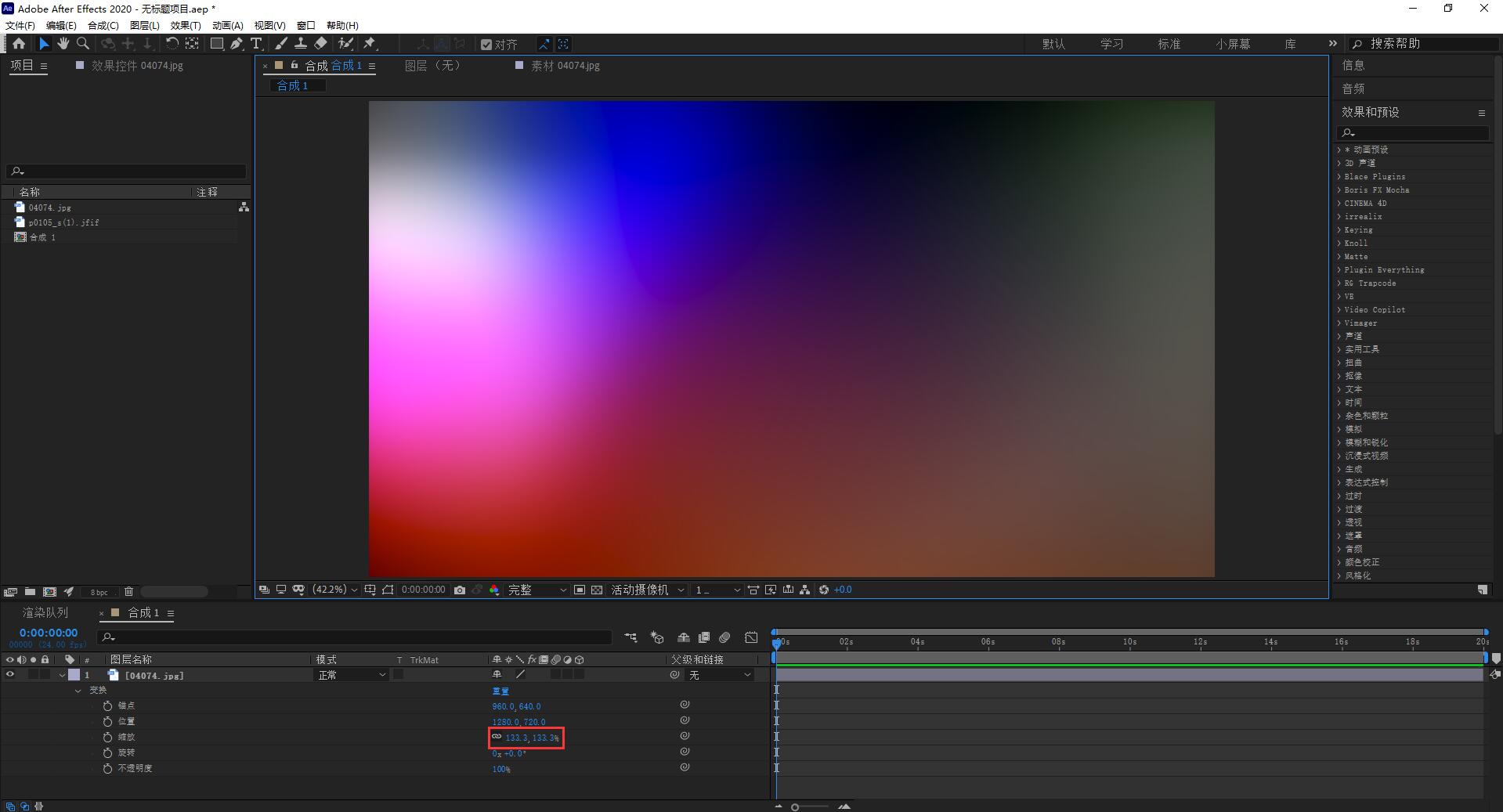
Task: Select the Rectangle shape tool
Action: point(217,44)
